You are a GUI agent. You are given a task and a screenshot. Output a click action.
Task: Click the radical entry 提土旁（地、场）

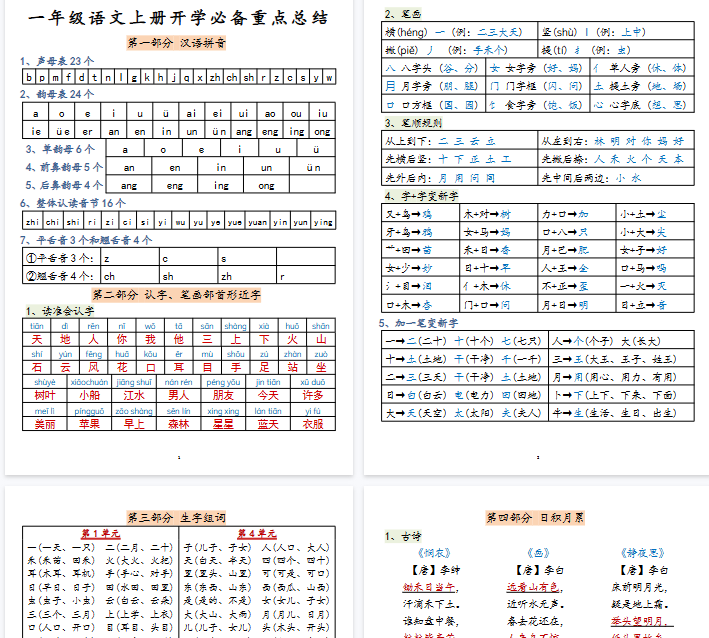pos(640,86)
